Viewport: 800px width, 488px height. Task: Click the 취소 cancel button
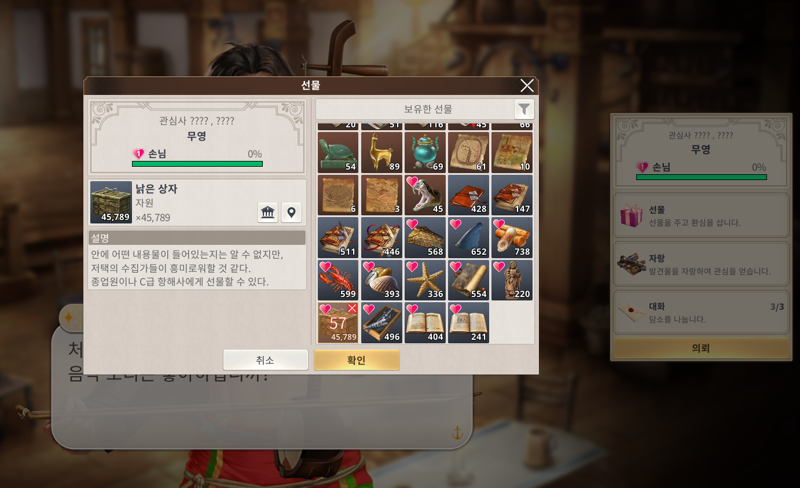point(265,360)
